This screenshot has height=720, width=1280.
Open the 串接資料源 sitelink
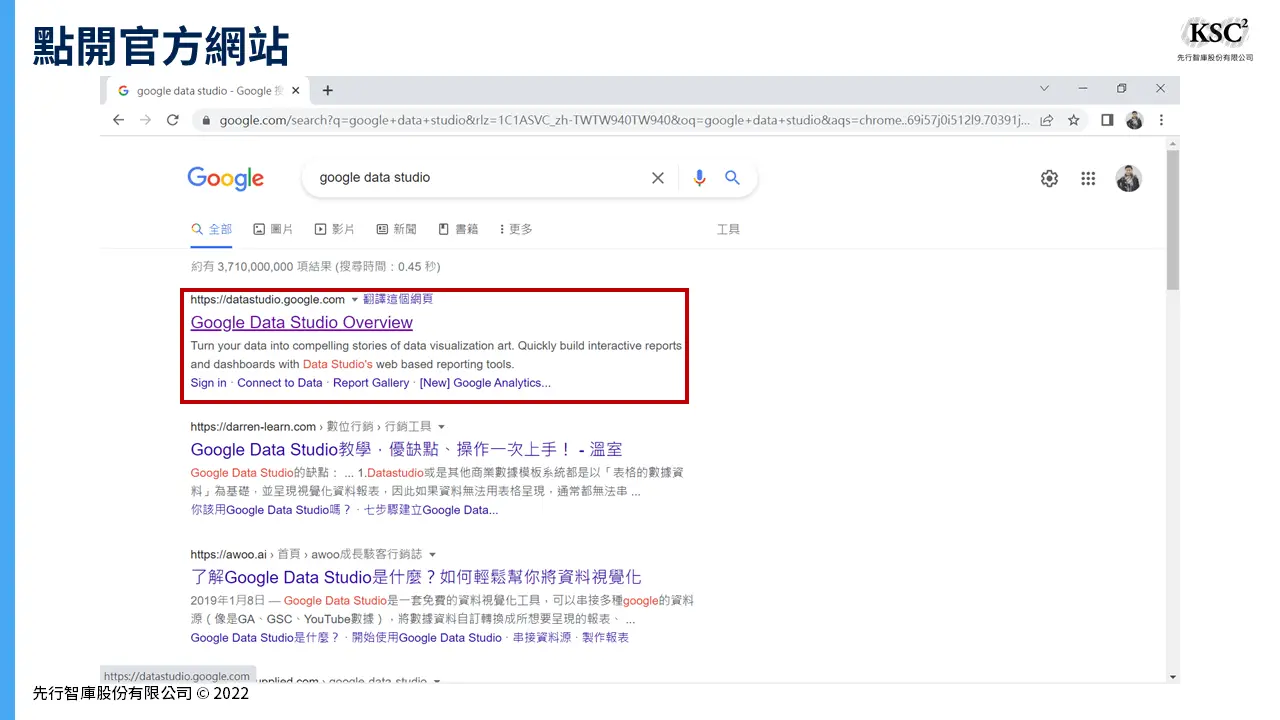coord(542,638)
